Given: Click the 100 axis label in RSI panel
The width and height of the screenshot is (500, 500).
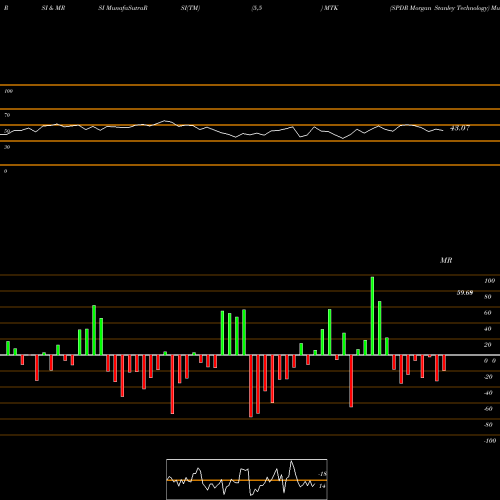Looking at the screenshot, I should [9, 91].
